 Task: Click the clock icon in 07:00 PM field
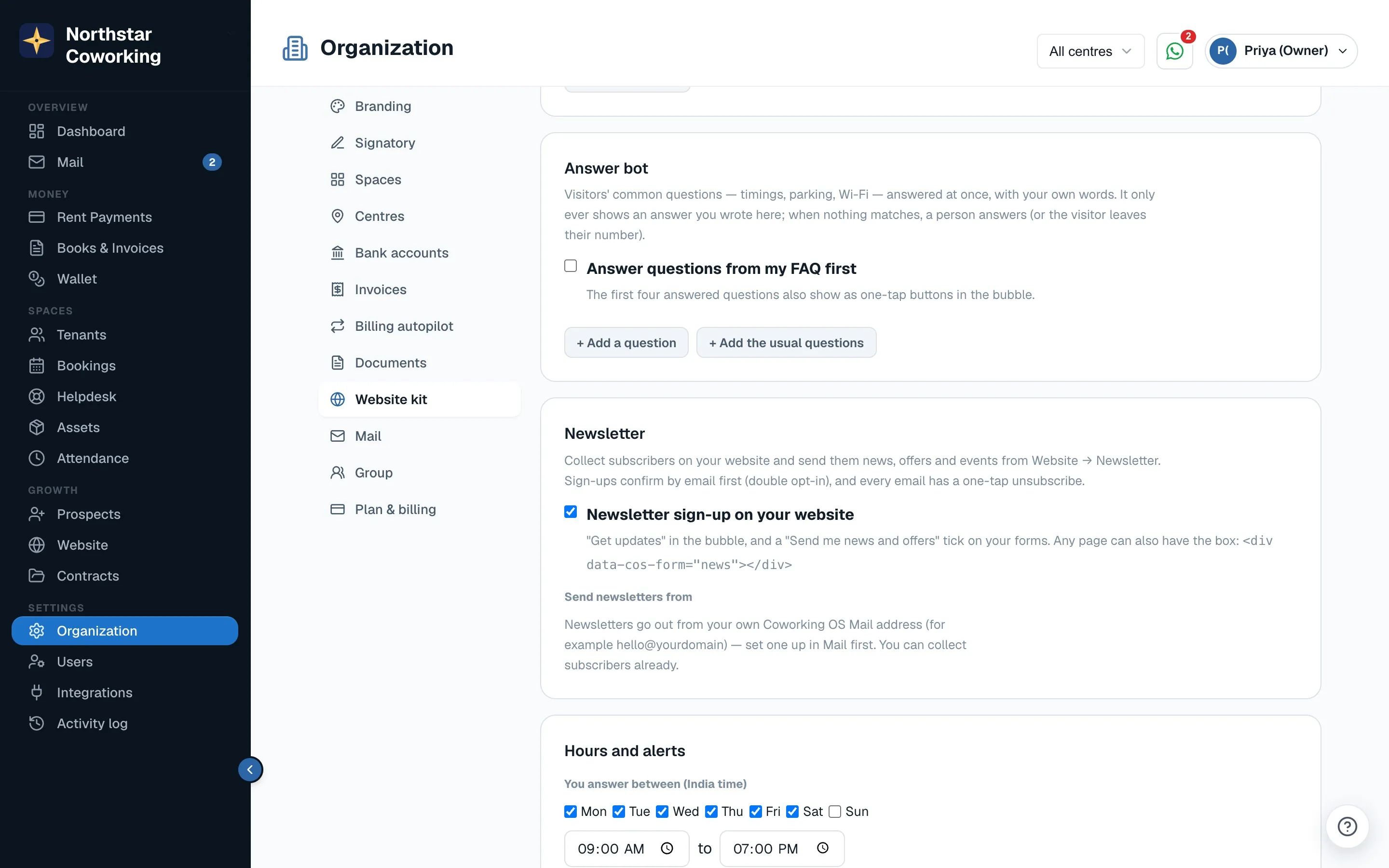click(822, 848)
